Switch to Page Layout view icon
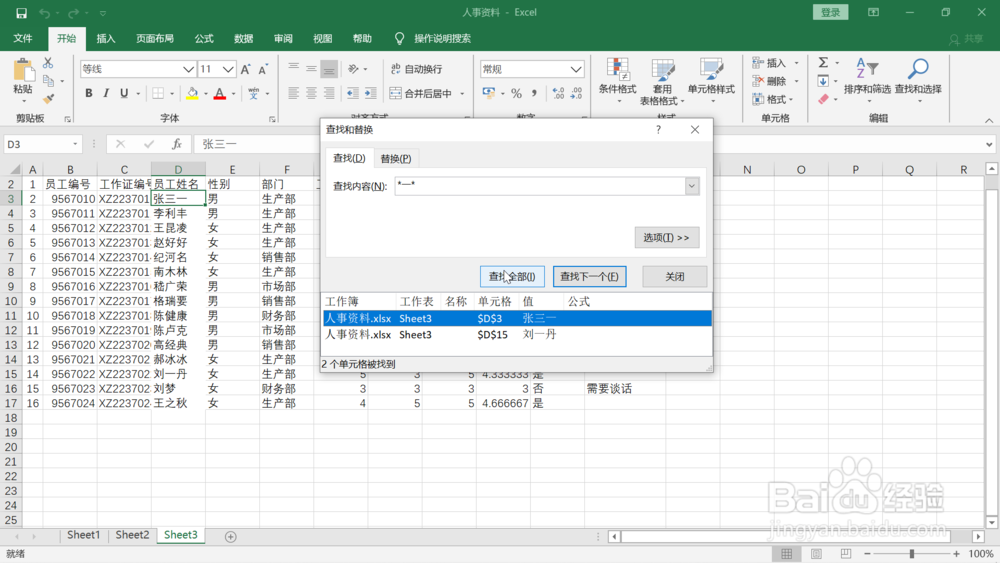Viewport: 1000px width, 563px height. tap(816, 553)
